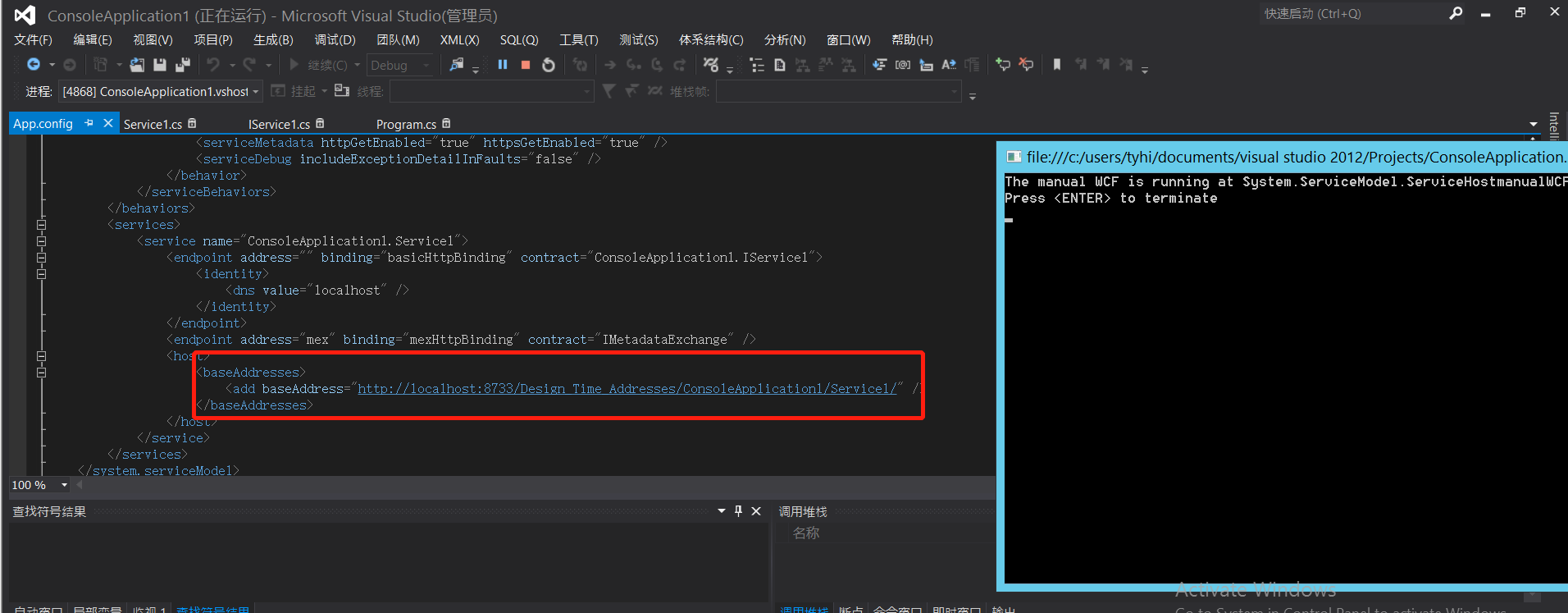Click the parameter info [@] icon
Image resolution: width=1568 pixels, height=613 pixels.
(903, 65)
